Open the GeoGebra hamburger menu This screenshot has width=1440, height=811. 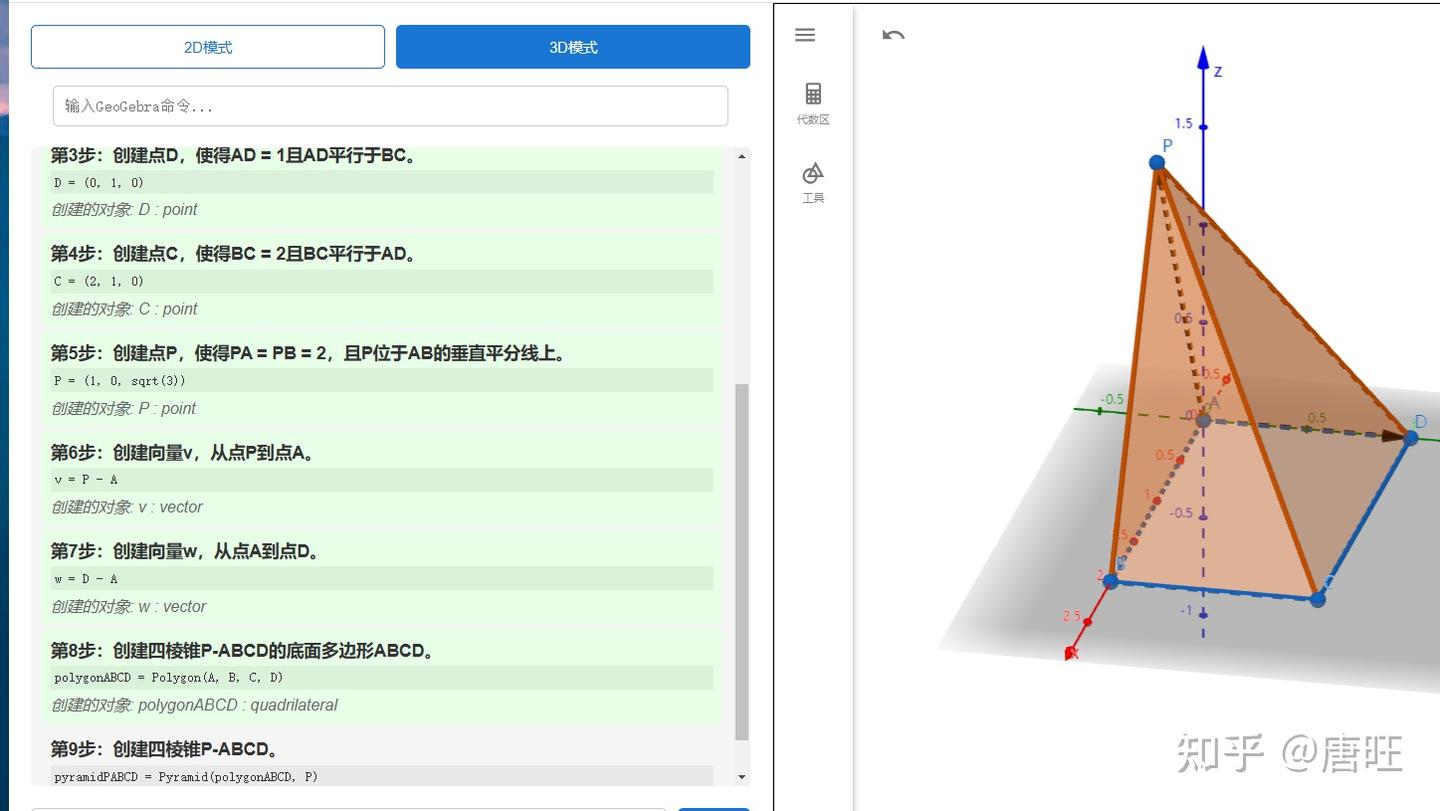pos(805,35)
